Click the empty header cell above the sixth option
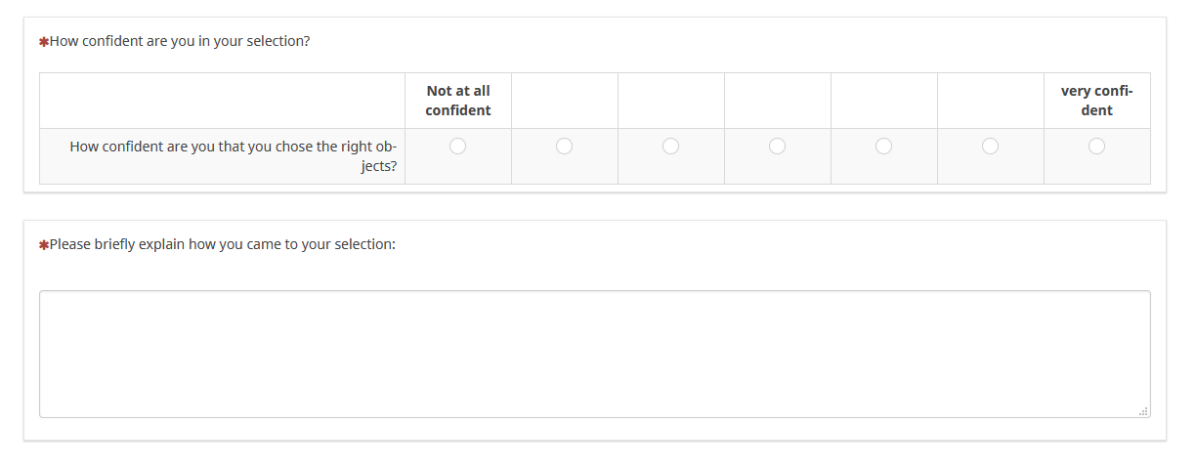 (x=990, y=100)
